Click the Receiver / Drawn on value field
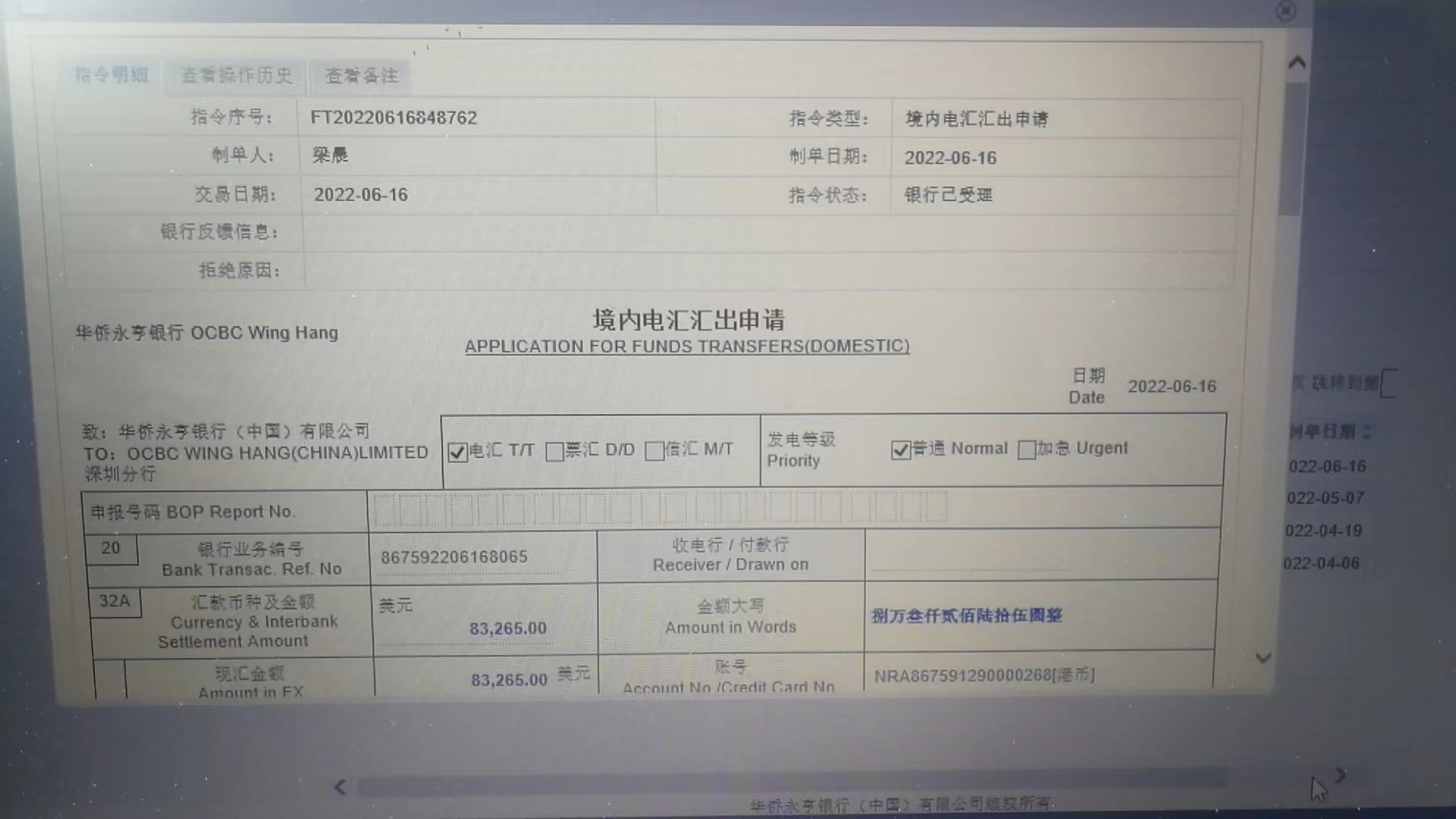The image size is (1456, 819). point(1041,555)
